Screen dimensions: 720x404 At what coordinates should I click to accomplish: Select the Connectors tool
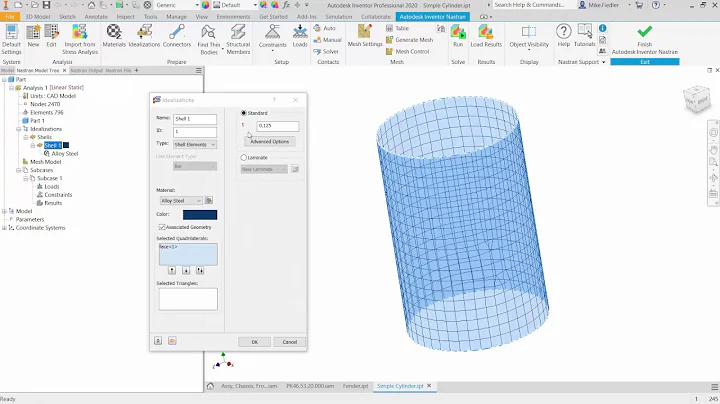(177, 36)
